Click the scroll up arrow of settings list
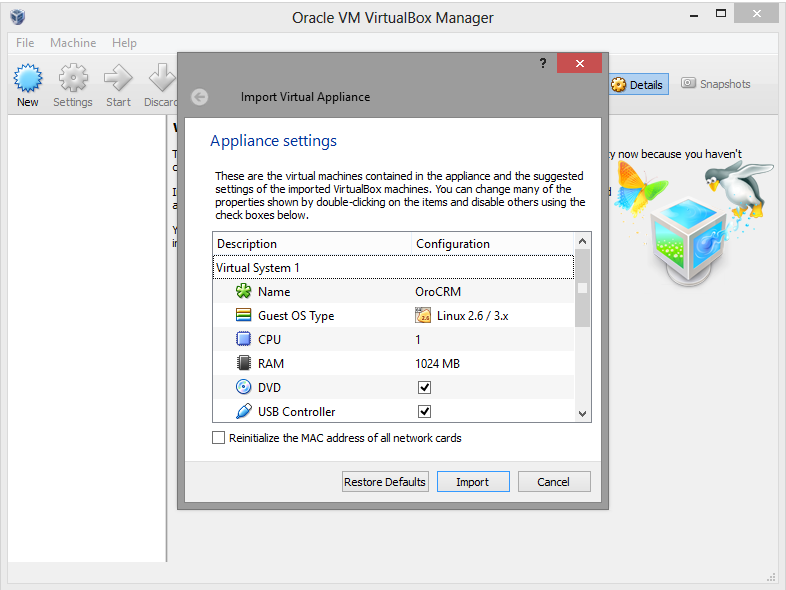Image resolution: width=786 pixels, height=590 pixels. (582, 241)
